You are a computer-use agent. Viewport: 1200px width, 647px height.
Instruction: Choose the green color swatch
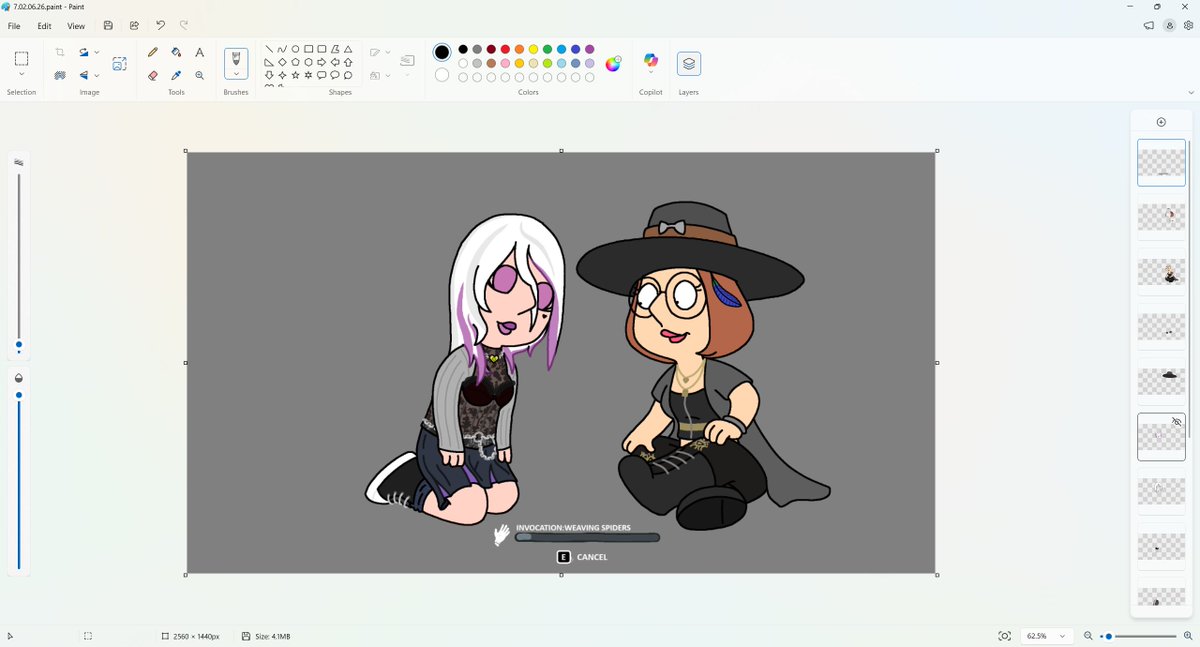tap(547, 49)
